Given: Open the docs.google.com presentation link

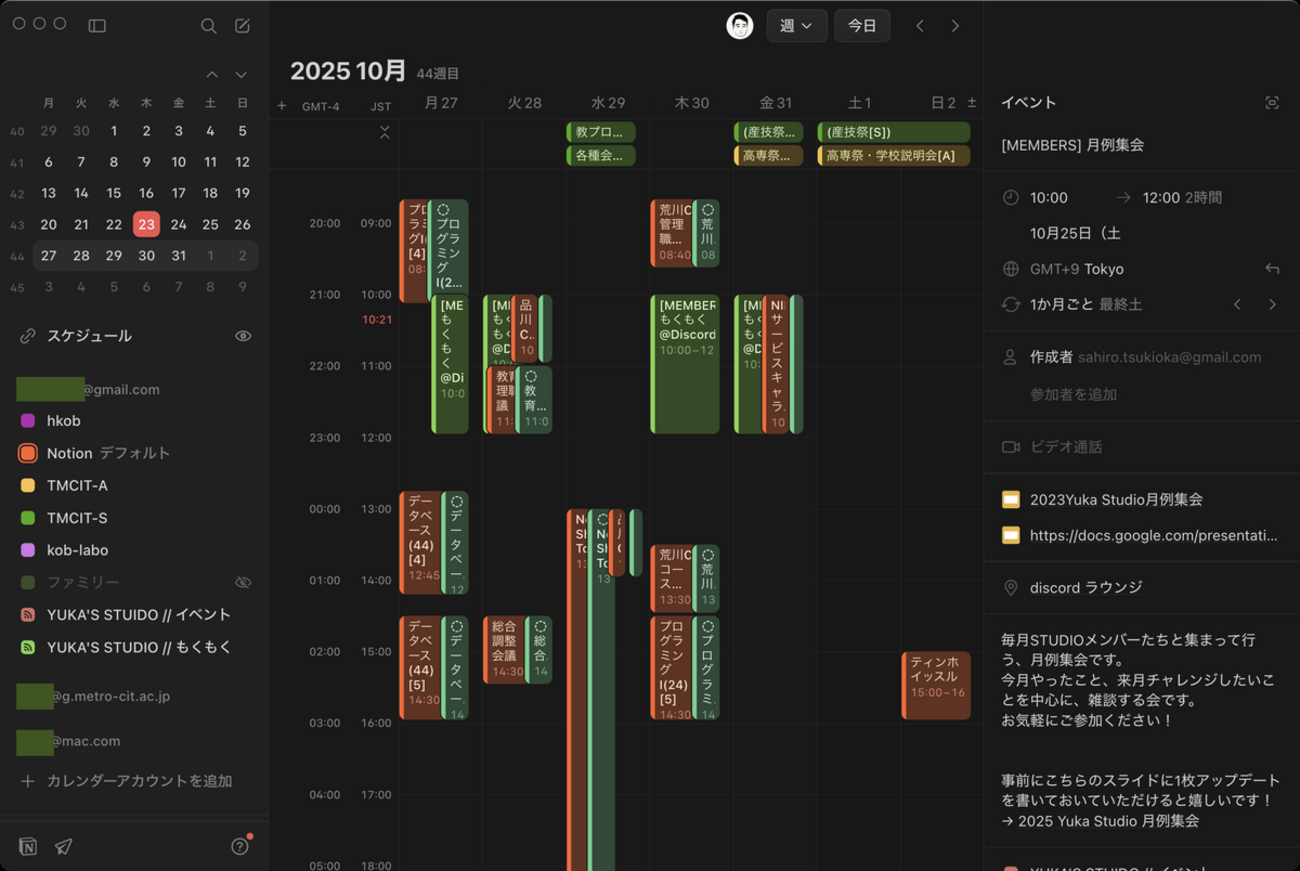Looking at the screenshot, I should 1153,536.
